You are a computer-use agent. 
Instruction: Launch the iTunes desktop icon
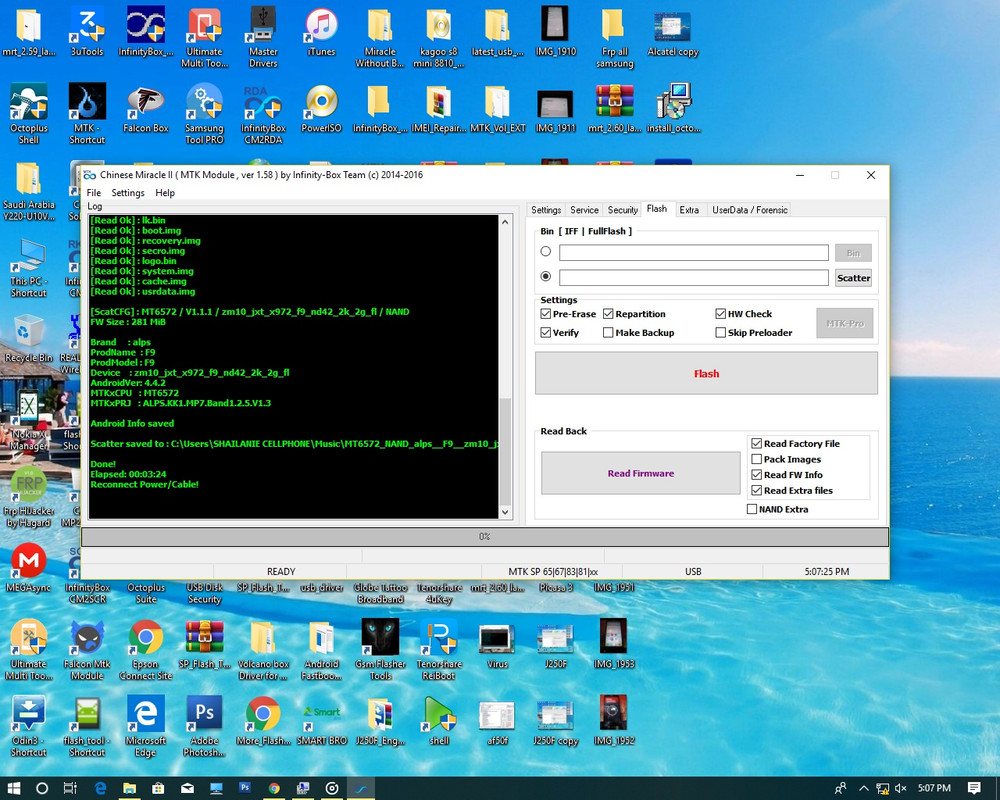[x=321, y=32]
